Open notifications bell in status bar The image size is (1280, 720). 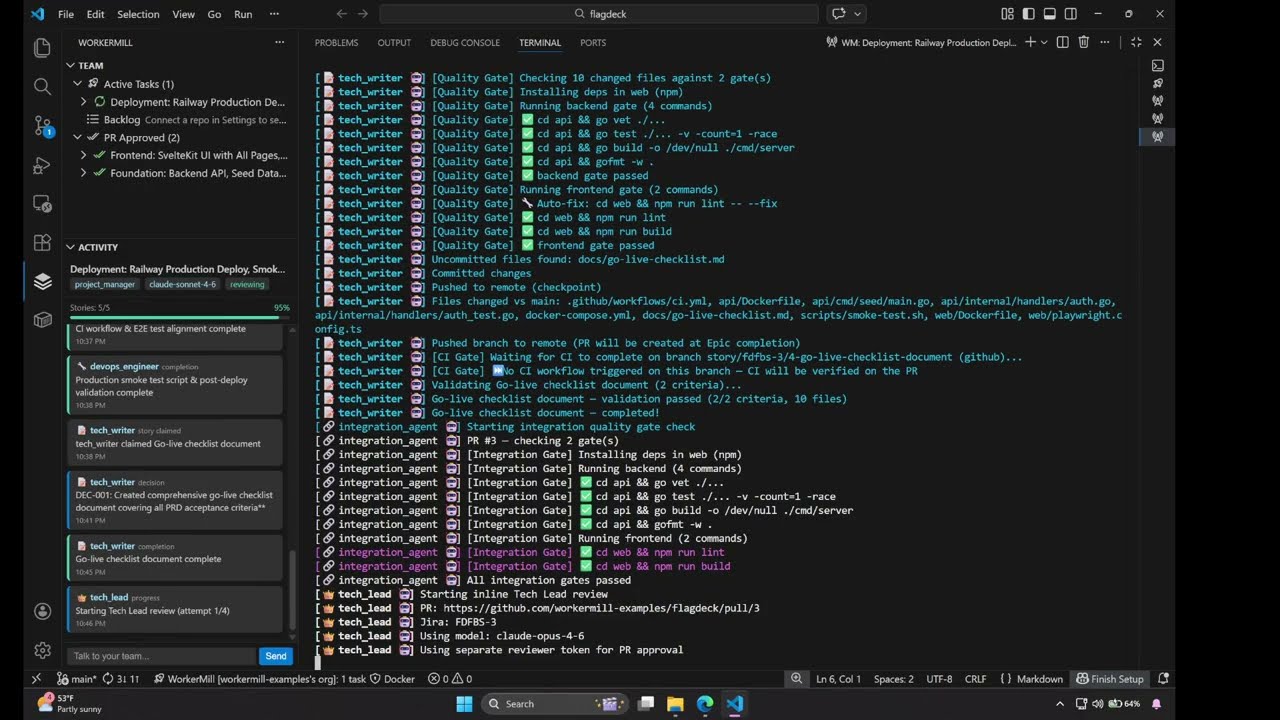(x=1163, y=678)
